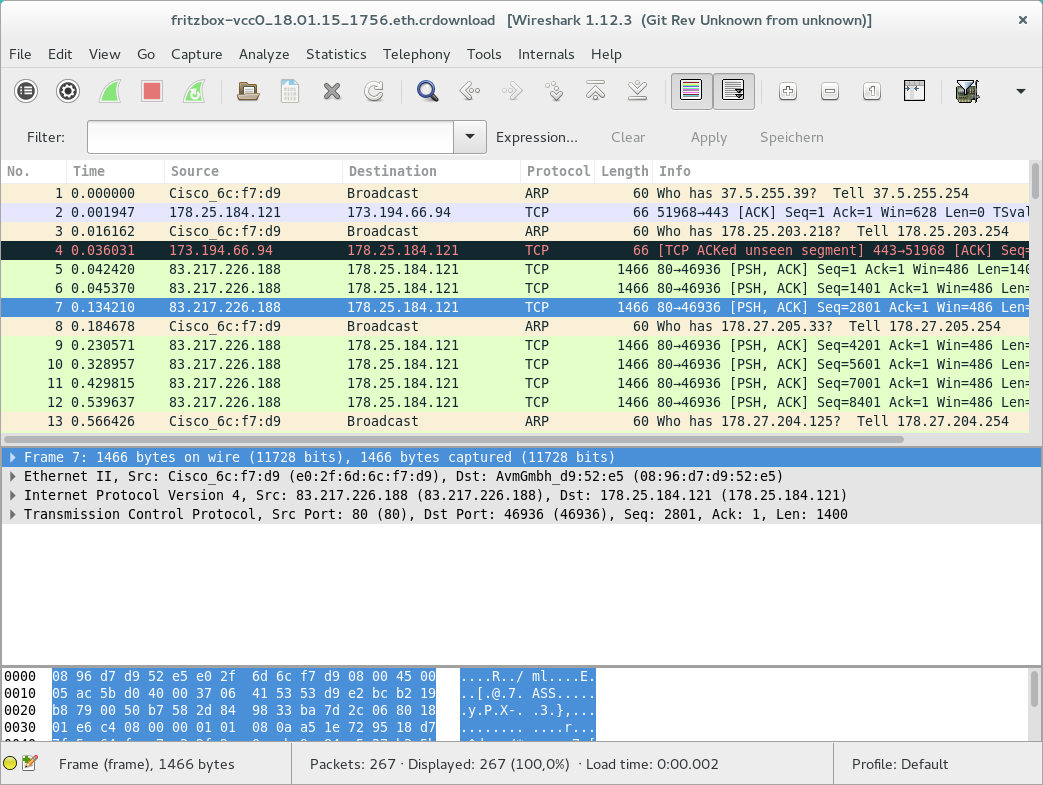Click the Speichern filter button
1043x785 pixels.
[x=791, y=137]
